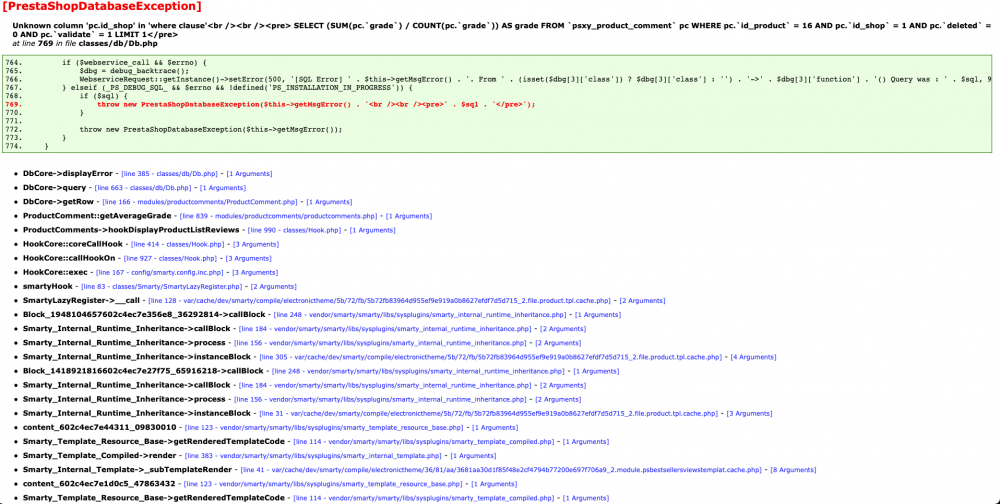Click code line 764 with $webservice_call

(x=135, y=63)
